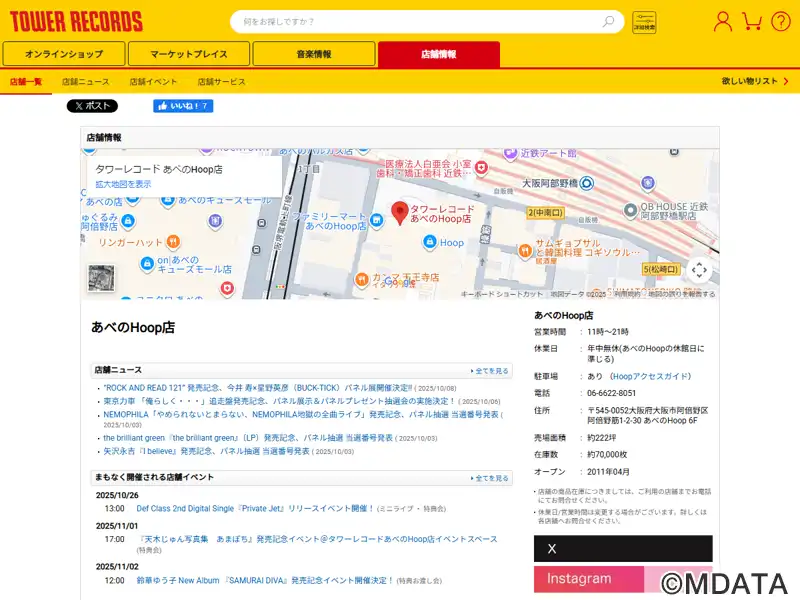The height and width of the screenshot is (600, 800).
Task: Click the 5(松崎口) exit label
Action: [x=661, y=269]
